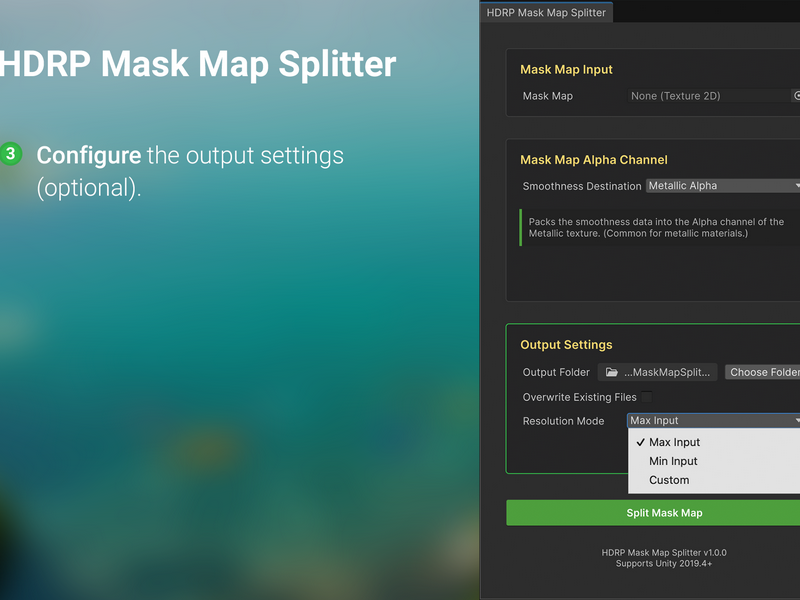Click the Mask Map Input heading
The width and height of the screenshot is (800, 600).
(566, 69)
